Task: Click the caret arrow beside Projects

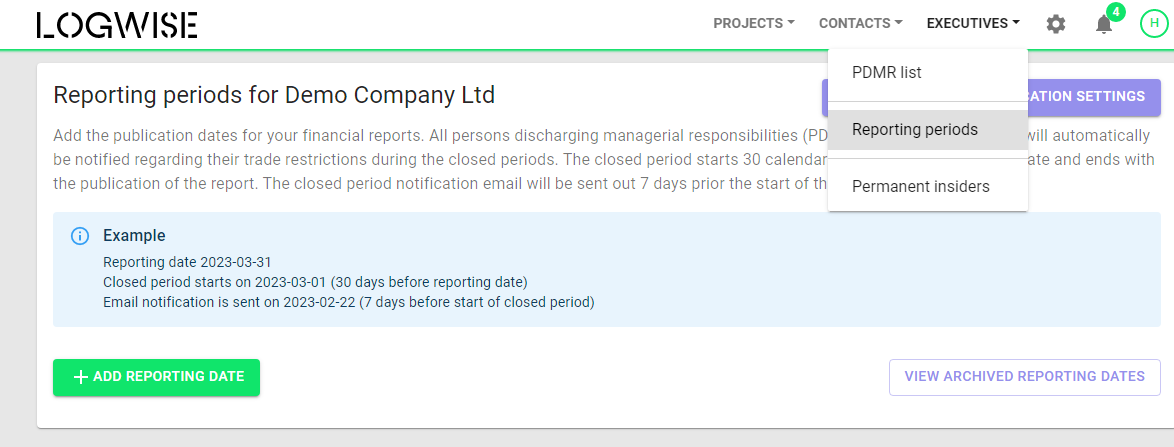Action: [x=791, y=23]
